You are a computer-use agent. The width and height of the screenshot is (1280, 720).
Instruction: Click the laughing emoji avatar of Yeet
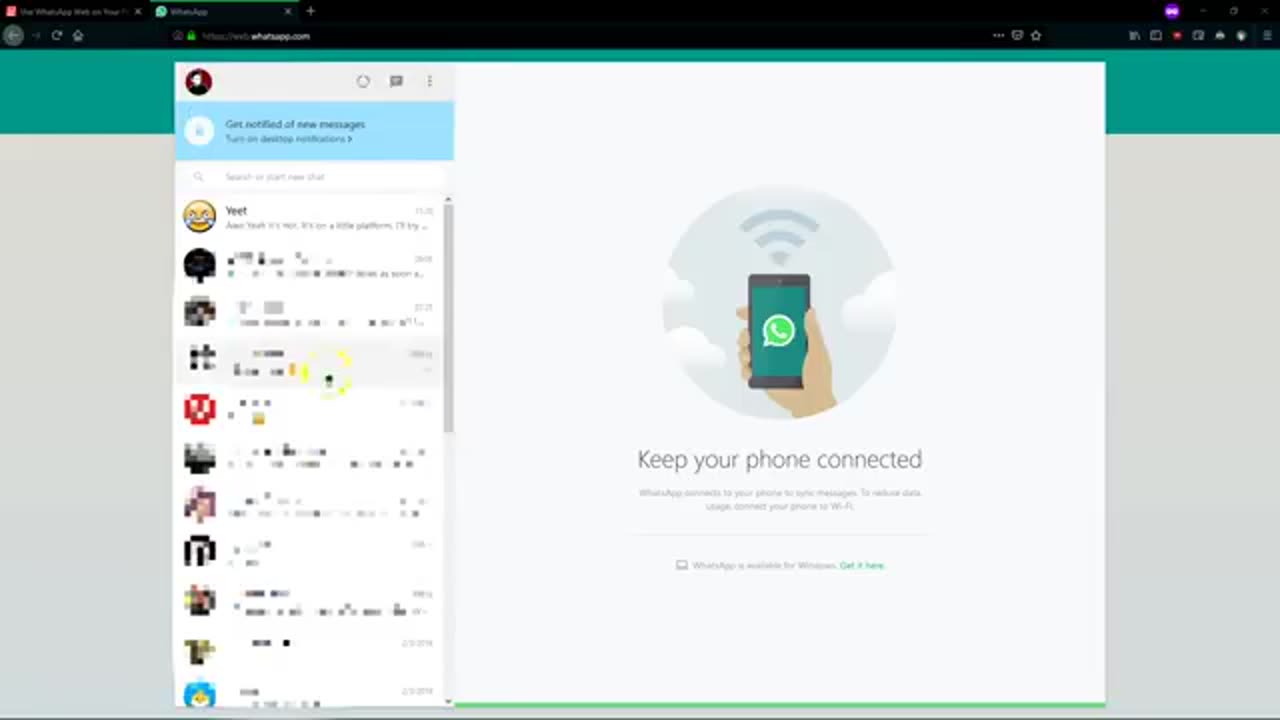(199, 217)
